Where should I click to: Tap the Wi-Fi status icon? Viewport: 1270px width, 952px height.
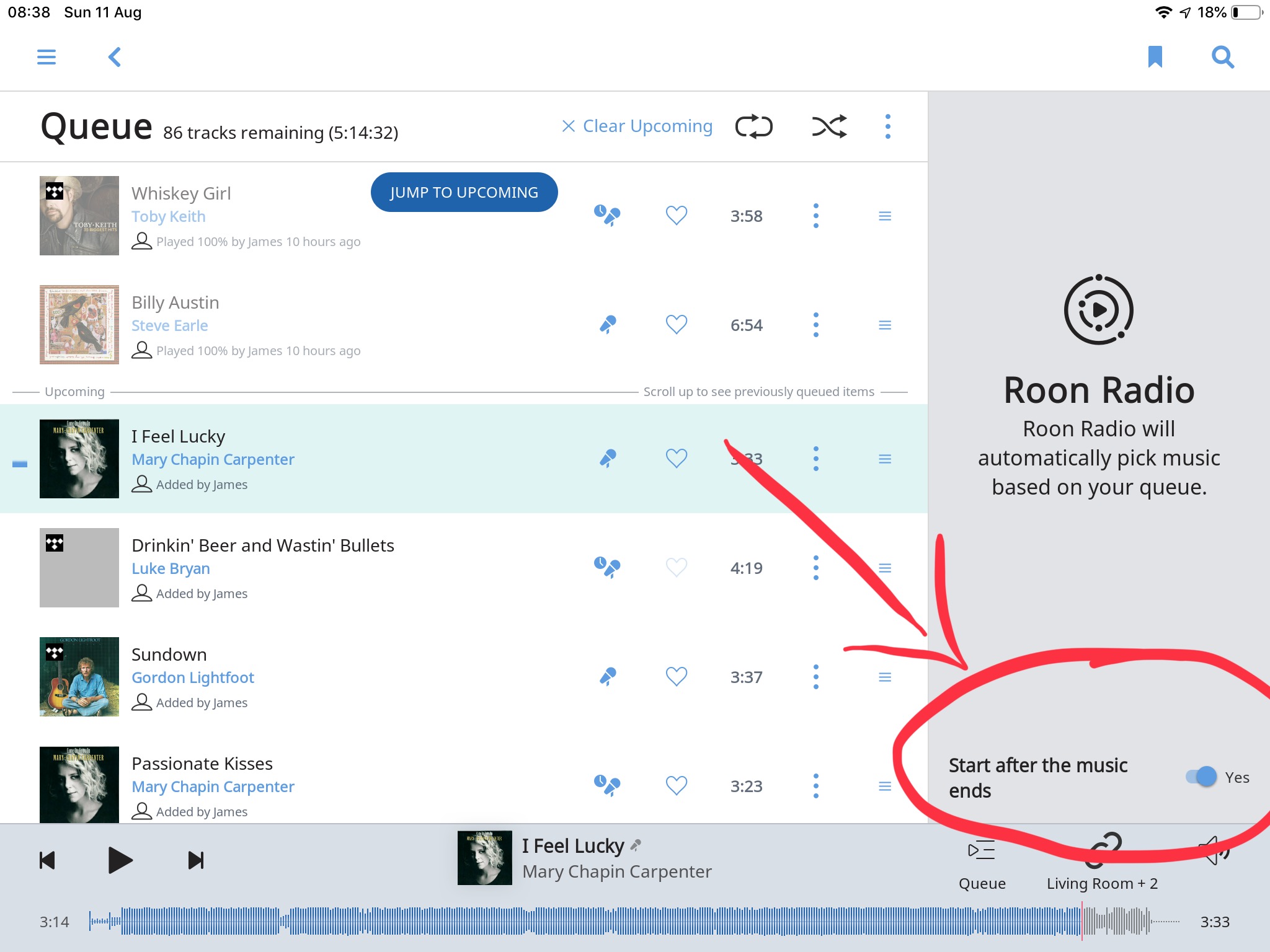1163,12
